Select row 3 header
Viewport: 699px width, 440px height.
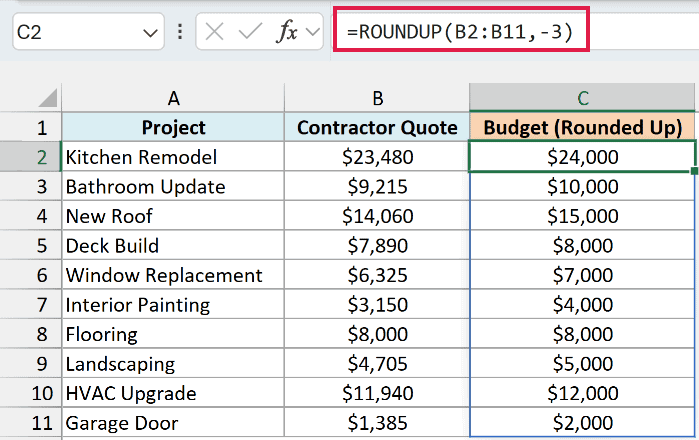(x=30, y=186)
